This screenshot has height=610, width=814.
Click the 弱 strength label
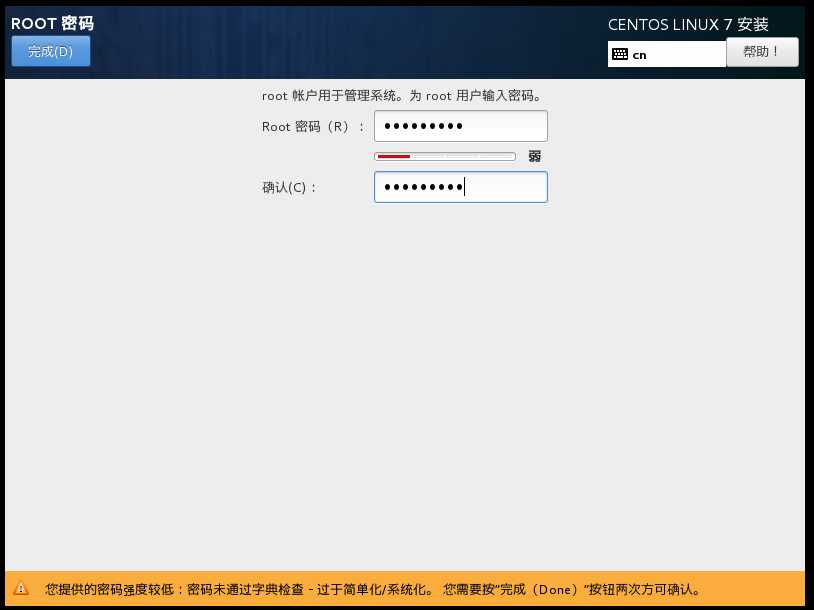[x=535, y=156]
